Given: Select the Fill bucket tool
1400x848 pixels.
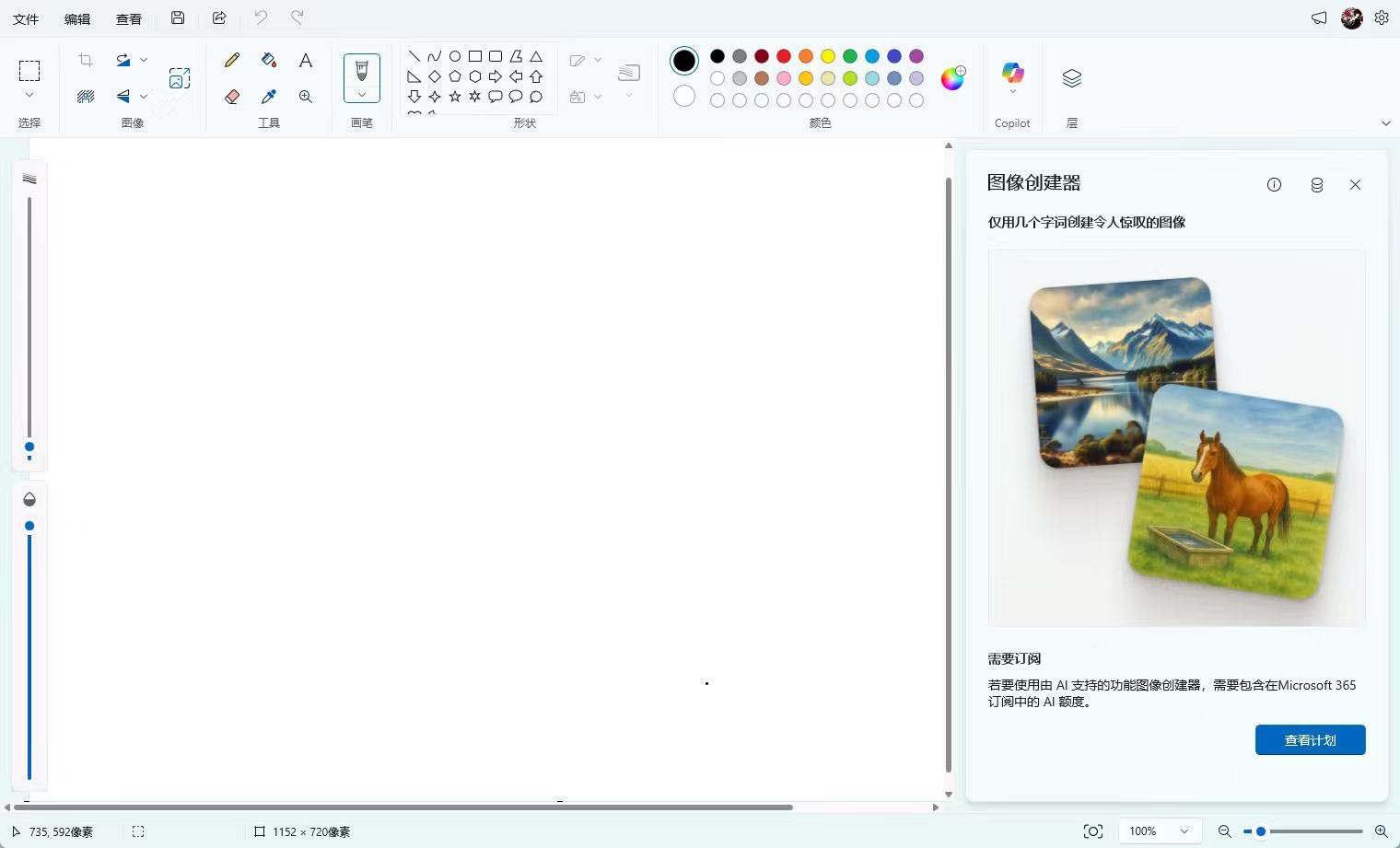Looking at the screenshot, I should pos(269,60).
